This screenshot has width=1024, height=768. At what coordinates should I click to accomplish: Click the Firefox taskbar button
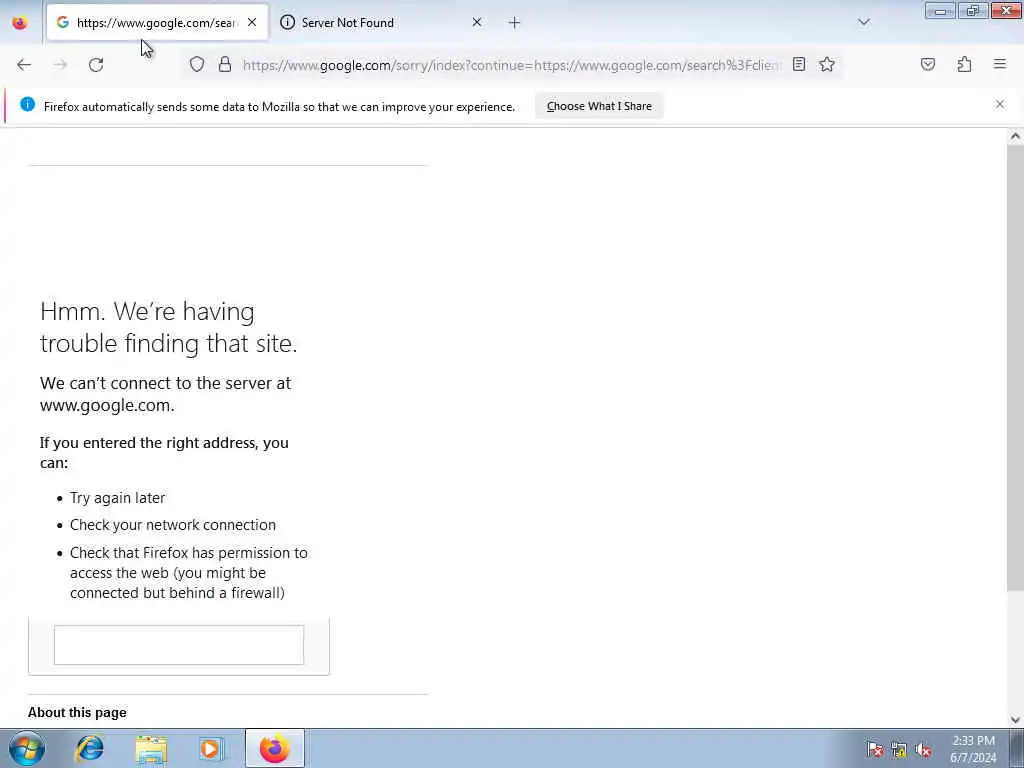tap(275, 748)
